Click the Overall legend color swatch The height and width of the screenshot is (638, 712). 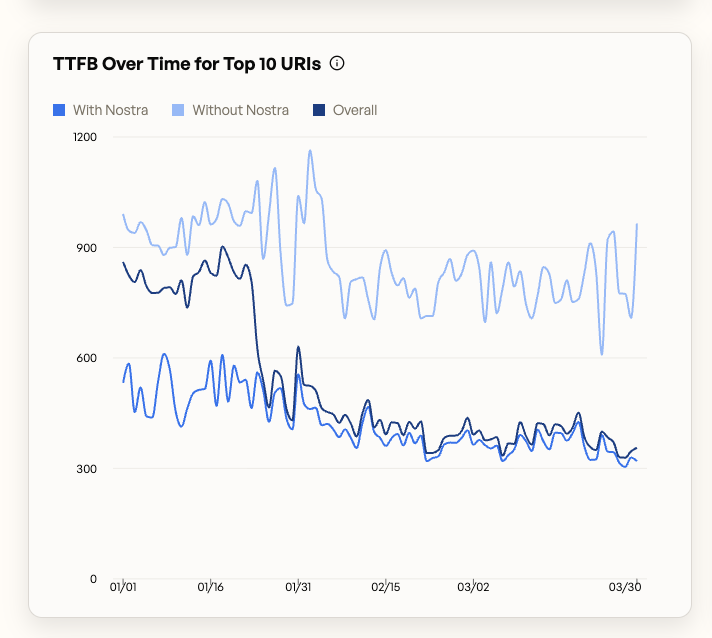[x=319, y=110]
